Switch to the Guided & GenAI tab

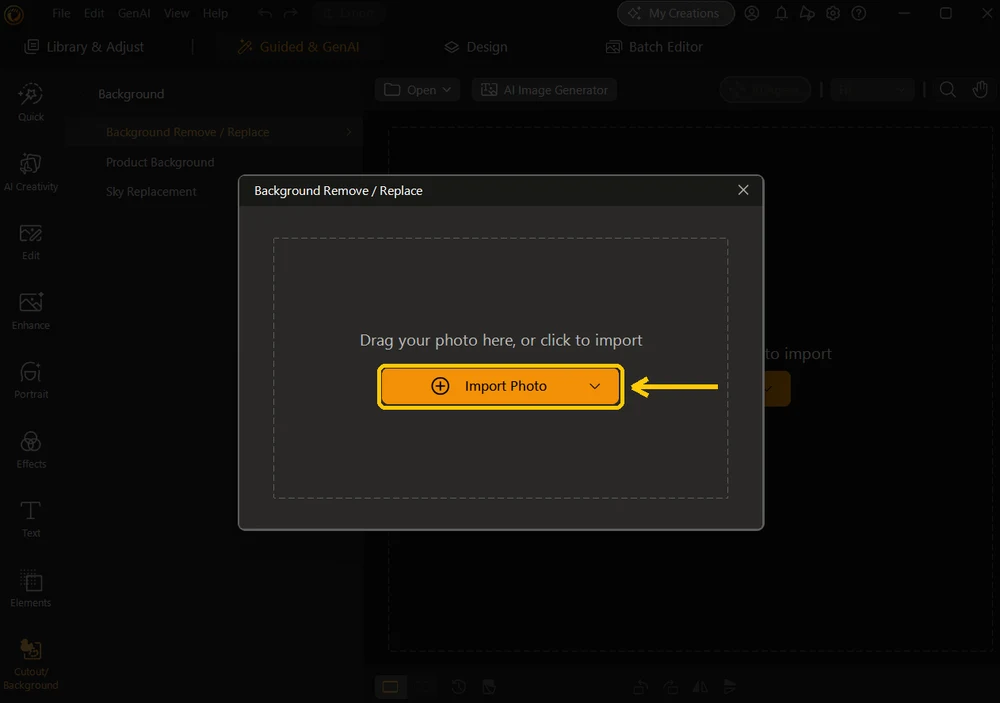point(298,47)
